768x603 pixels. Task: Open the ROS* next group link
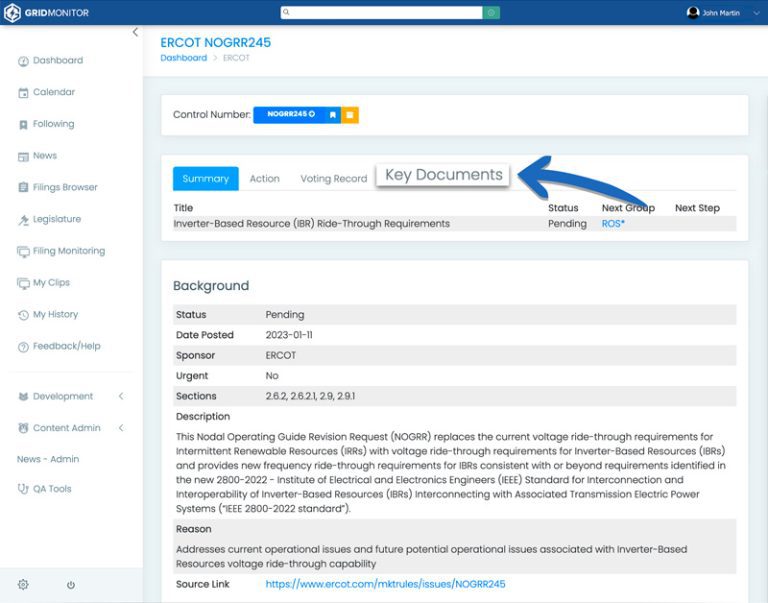click(613, 224)
